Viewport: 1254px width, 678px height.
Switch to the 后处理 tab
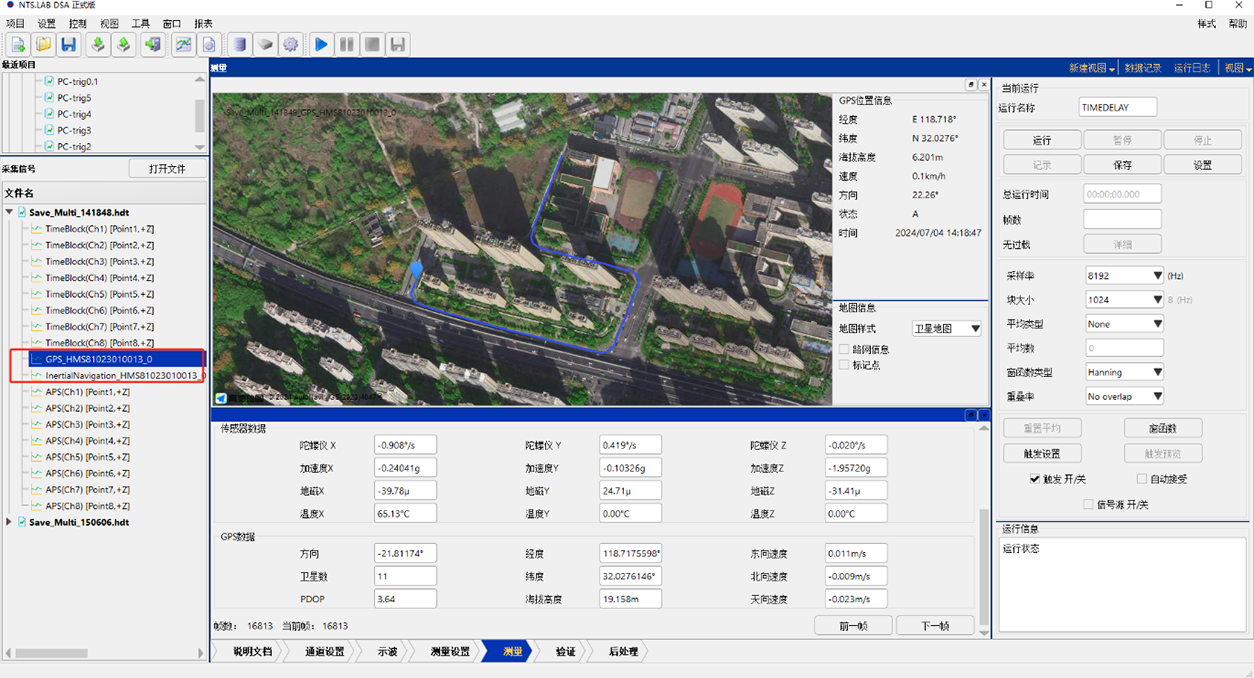click(x=624, y=651)
